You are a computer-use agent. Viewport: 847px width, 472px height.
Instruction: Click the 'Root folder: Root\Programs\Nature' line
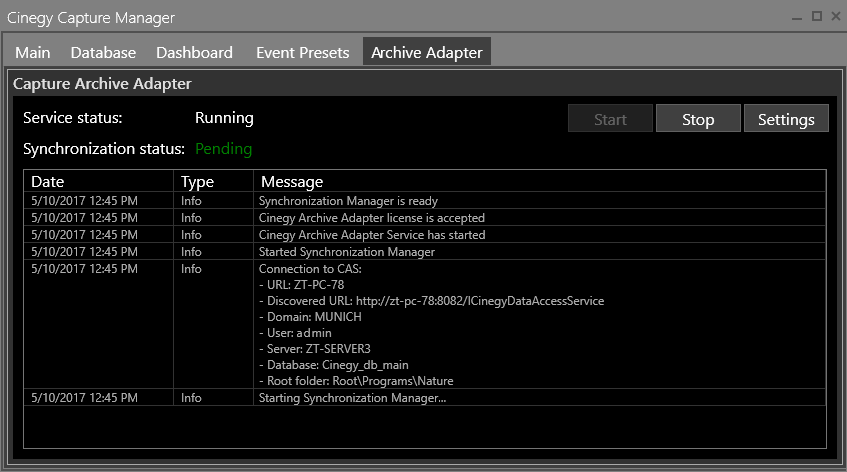click(x=356, y=381)
